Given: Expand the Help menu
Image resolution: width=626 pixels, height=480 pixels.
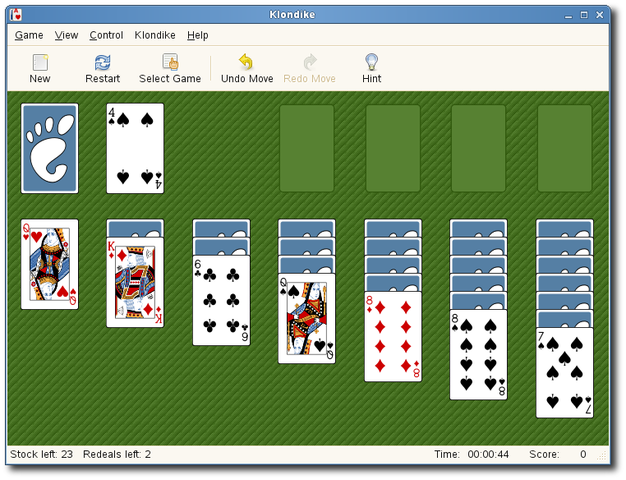Looking at the screenshot, I should 198,35.
